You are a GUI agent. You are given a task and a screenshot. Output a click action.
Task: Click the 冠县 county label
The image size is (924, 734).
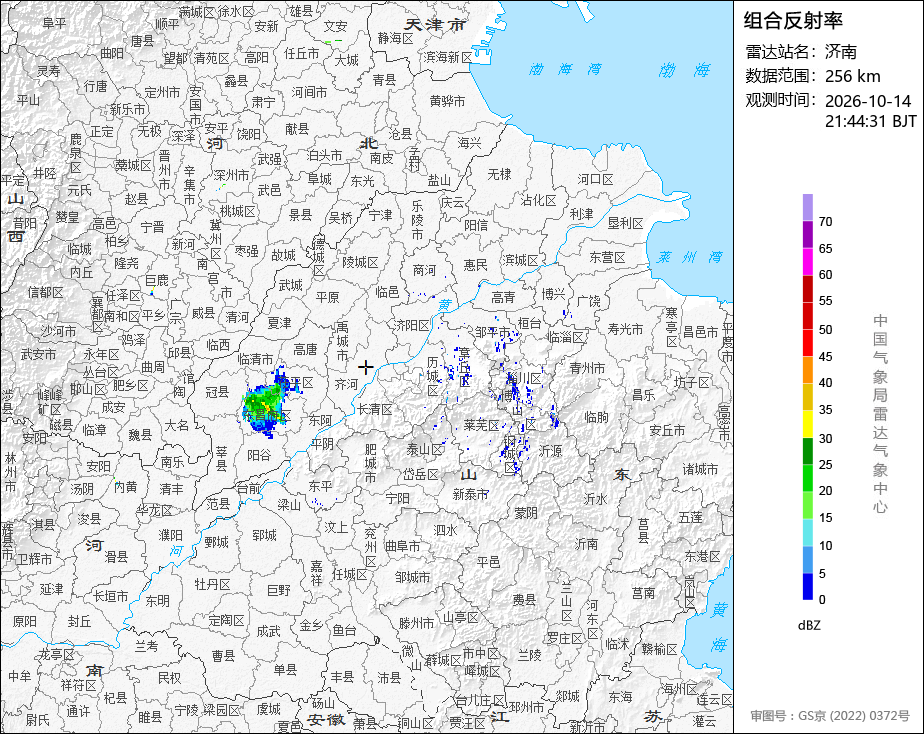pyautogui.click(x=217, y=392)
